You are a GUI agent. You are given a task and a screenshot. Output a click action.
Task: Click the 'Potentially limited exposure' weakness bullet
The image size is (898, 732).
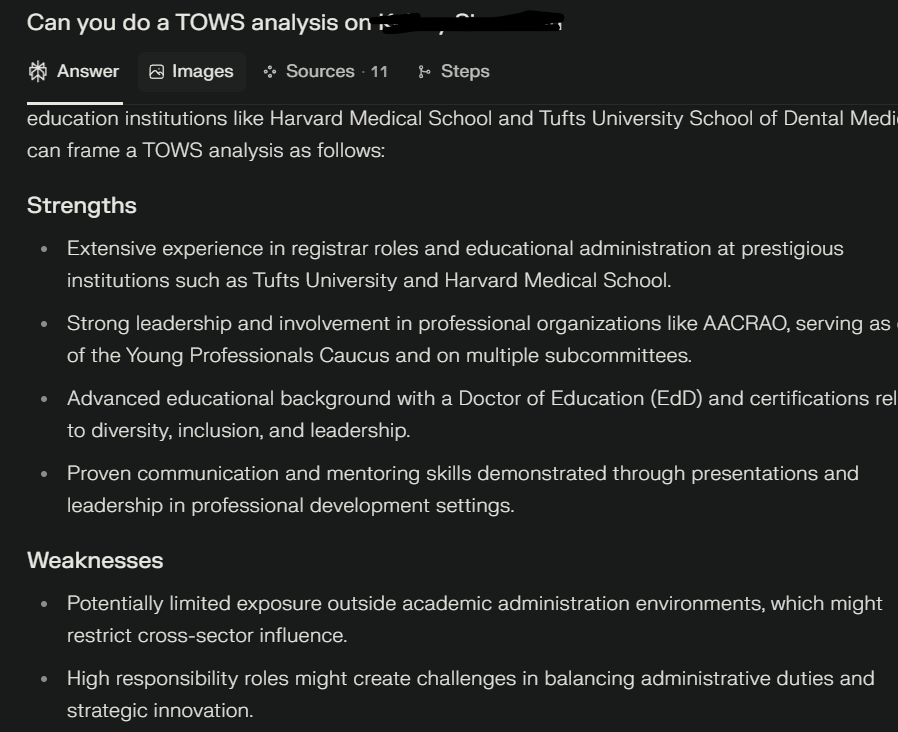474,619
